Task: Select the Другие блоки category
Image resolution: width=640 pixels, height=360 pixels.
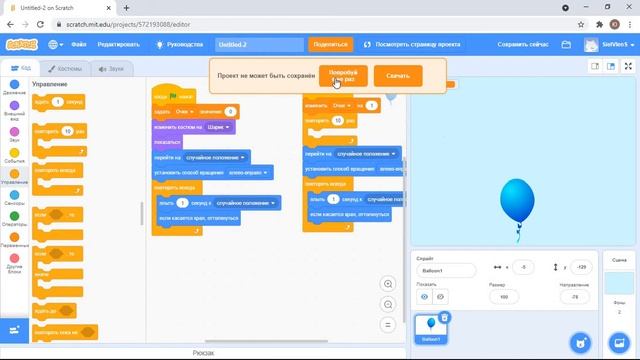Action: click(x=14, y=264)
